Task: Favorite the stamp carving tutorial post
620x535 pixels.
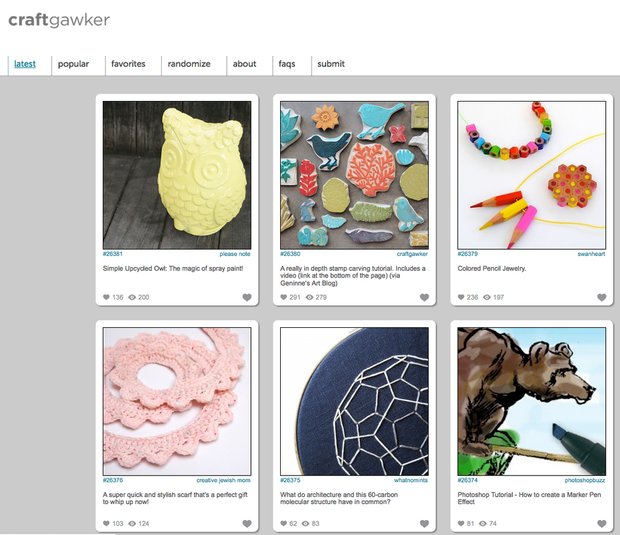Action: (x=424, y=297)
